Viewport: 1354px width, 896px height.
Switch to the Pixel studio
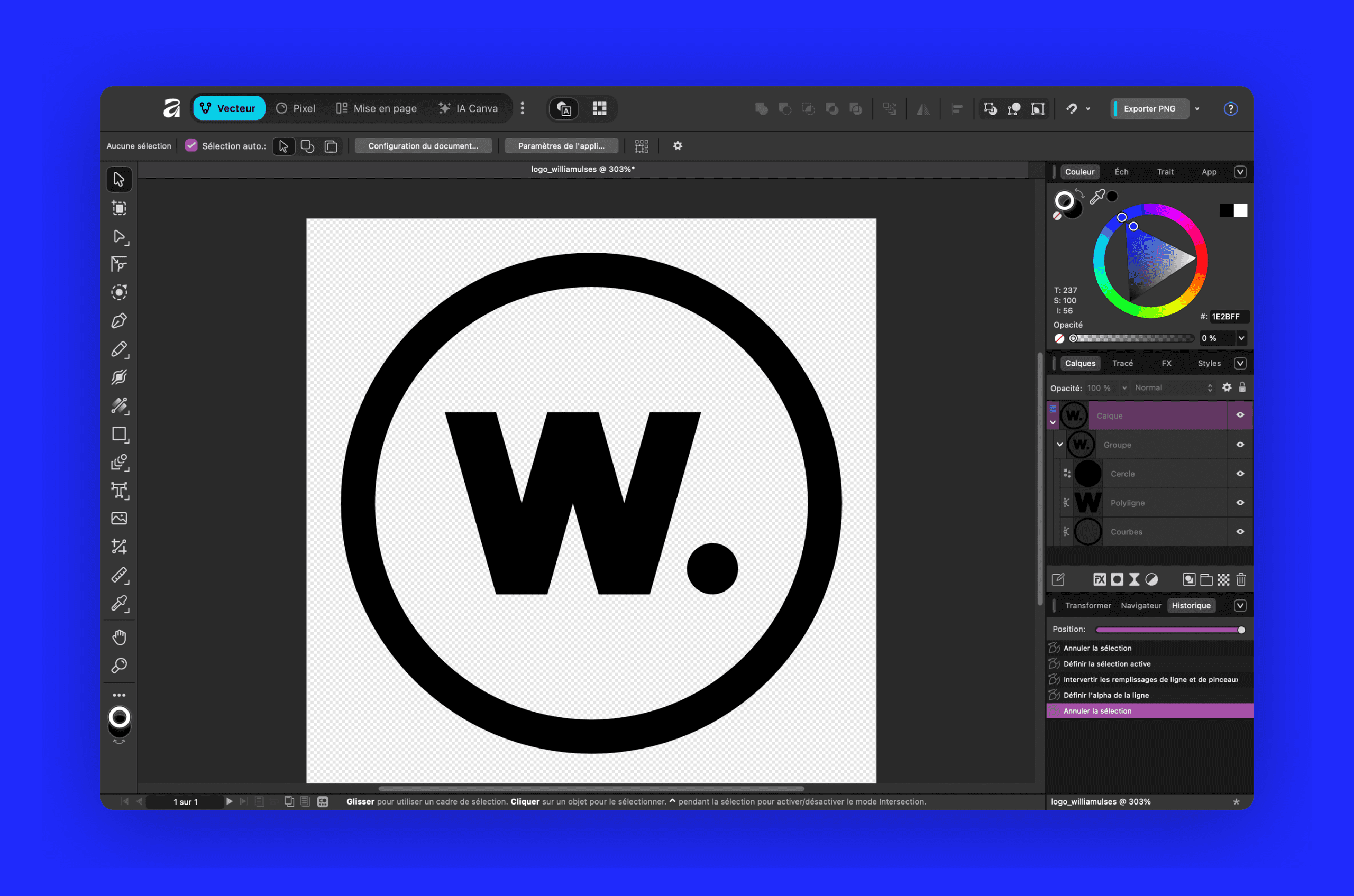[x=296, y=108]
